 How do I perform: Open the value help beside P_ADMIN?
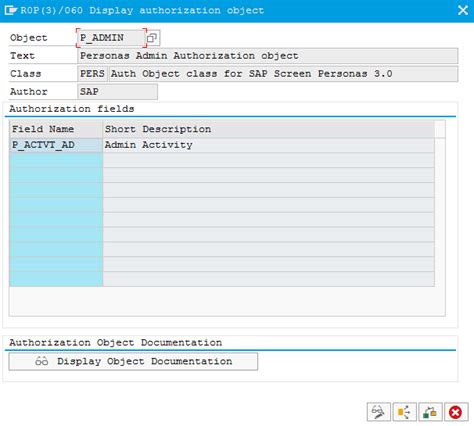(x=152, y=38)
